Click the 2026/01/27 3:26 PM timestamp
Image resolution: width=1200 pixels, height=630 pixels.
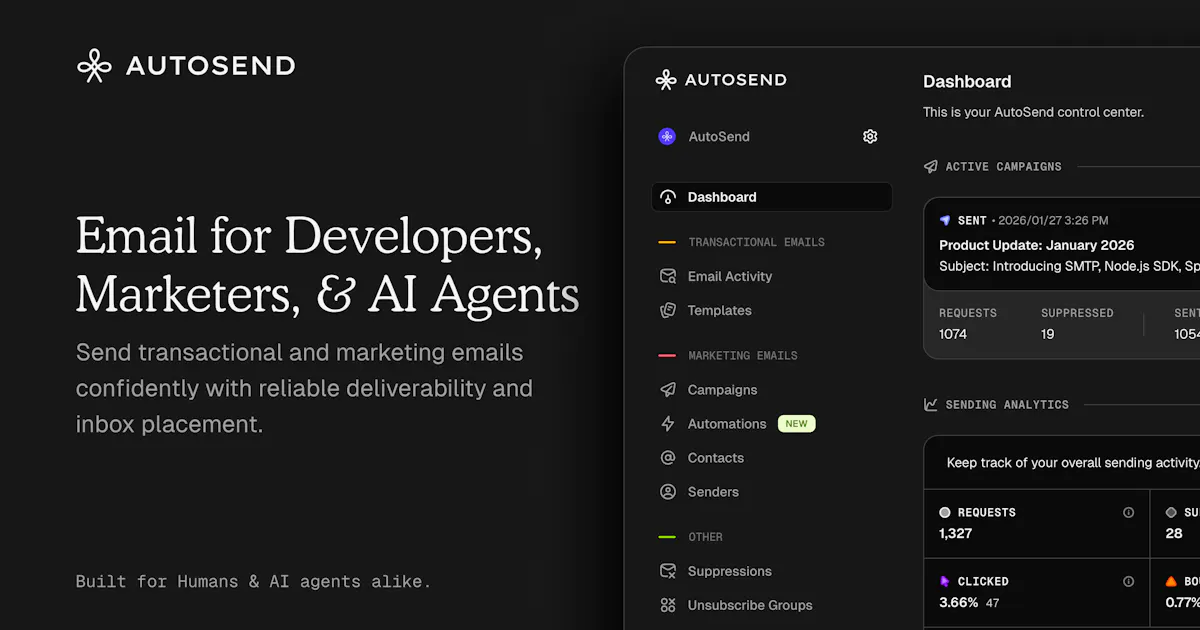1053,220
